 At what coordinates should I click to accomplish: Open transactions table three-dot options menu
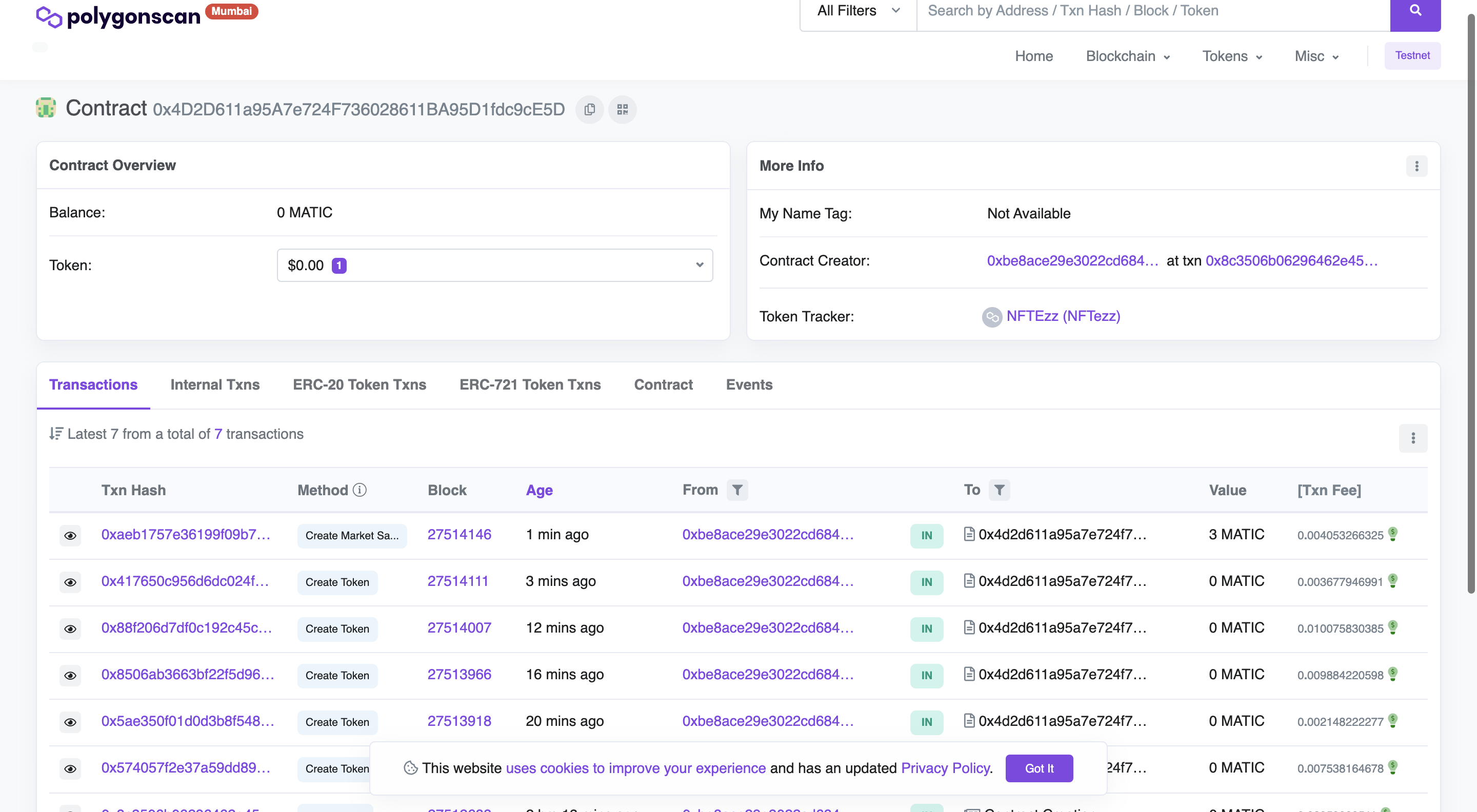[x=1413, y=438]
